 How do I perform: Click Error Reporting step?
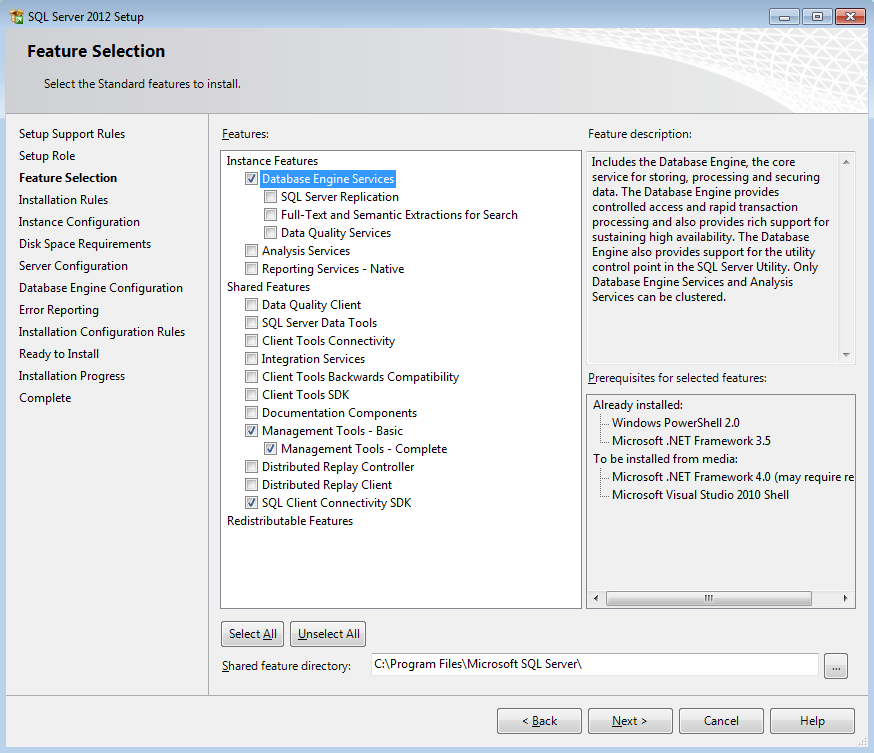click(59, 310)
